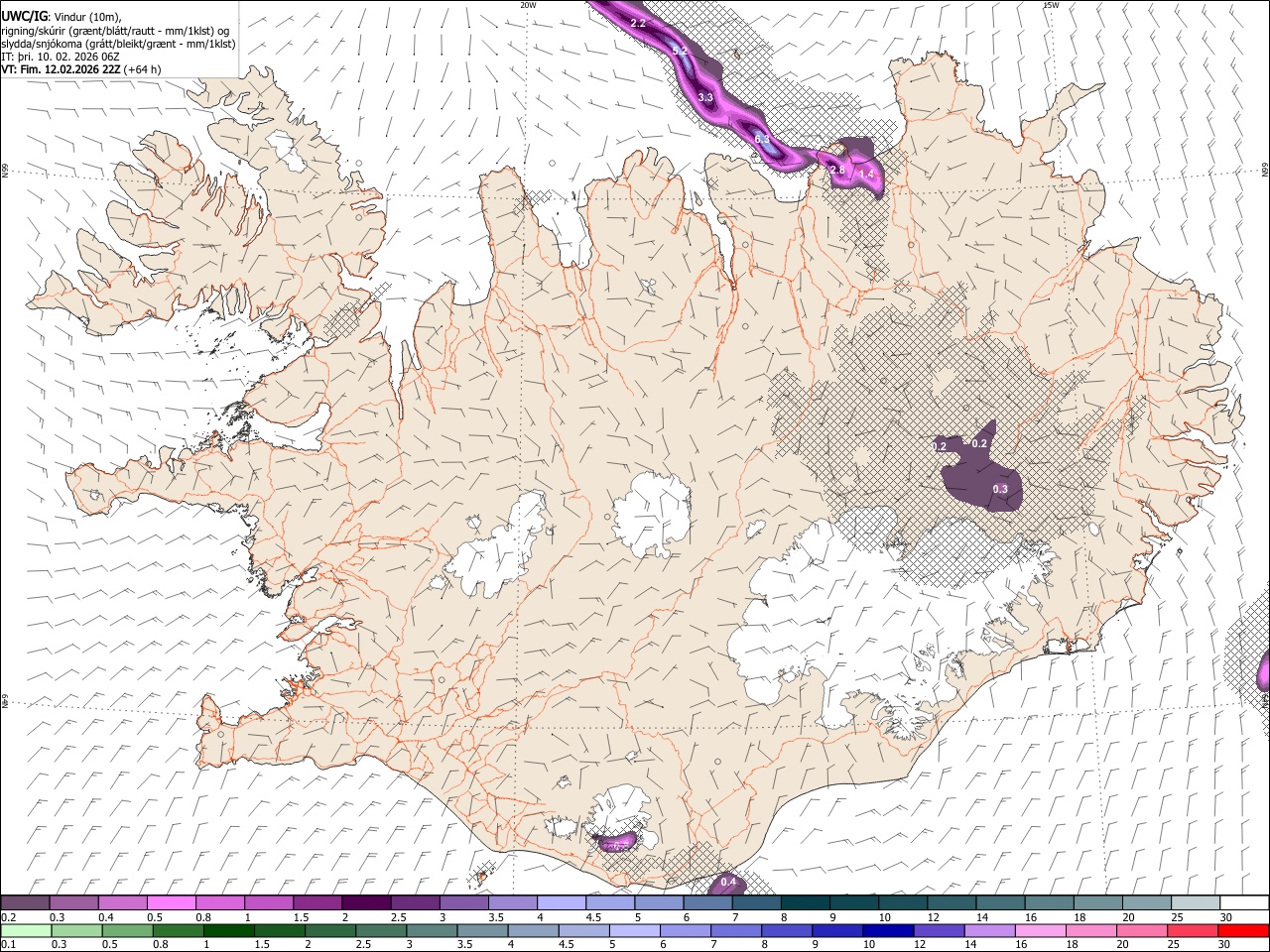Select the bright pink 0.5–0.8 swatch in upper legend
This screenshot has height=952, width=1270.
[x=171, y=902]
